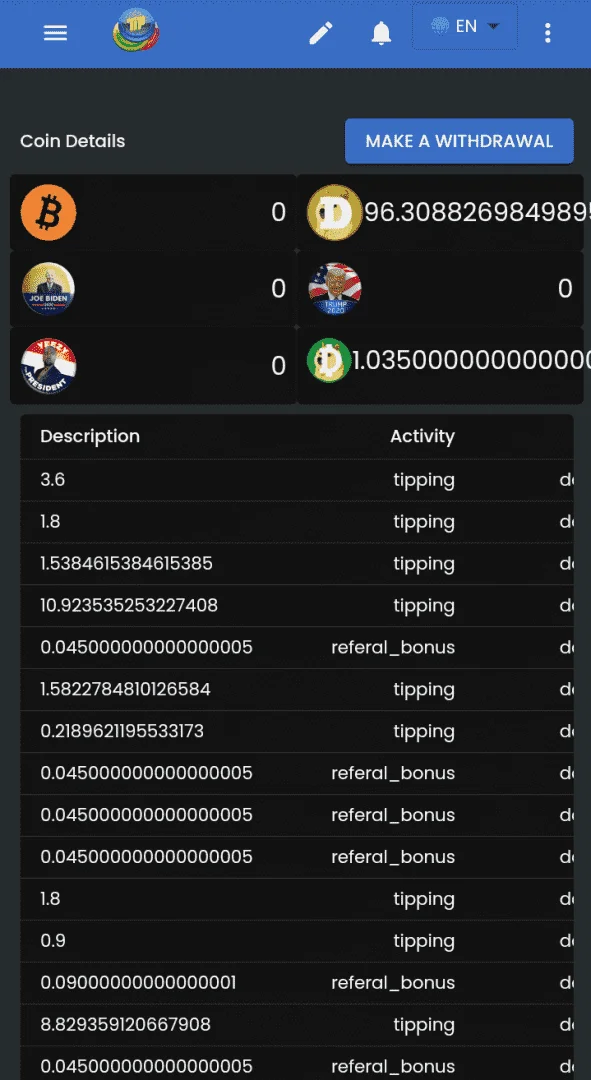This screenshot has width=591, height=1080.
Task: Click the pencil edit icon
Action: (320, 32)
